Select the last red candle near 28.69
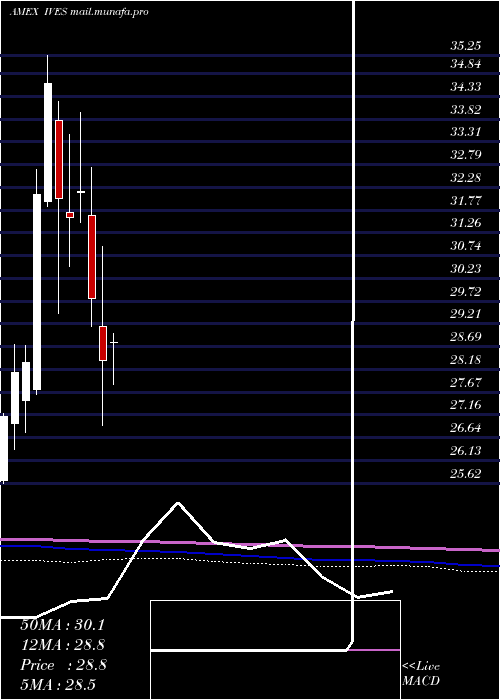The height and width of the screenshot is (700, 500). click(103, 343)
